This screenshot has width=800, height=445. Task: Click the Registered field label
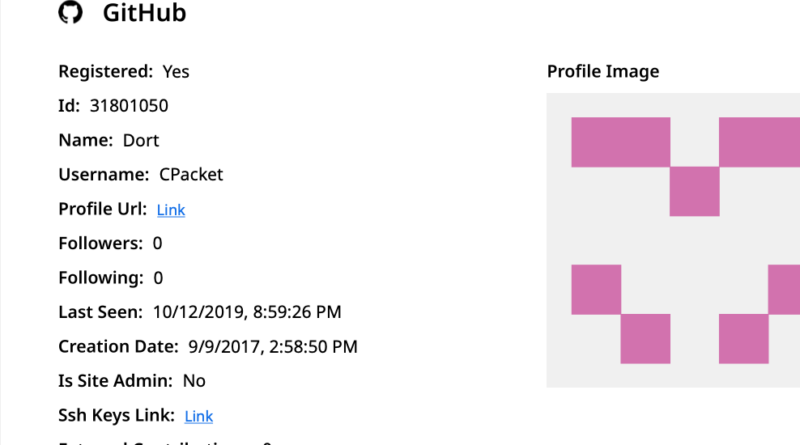106,72
